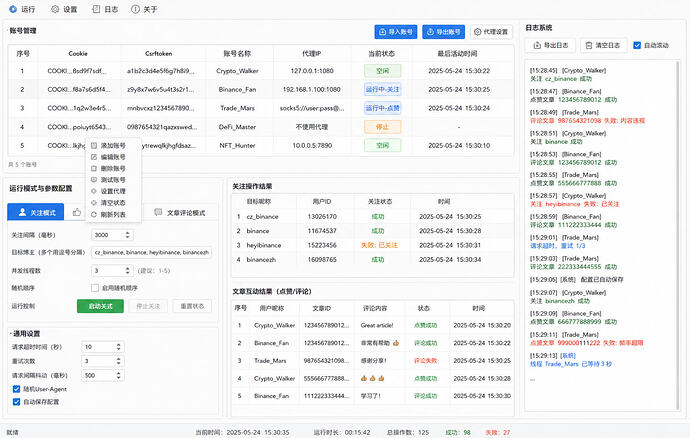This screenshot has height=438, width=690.
Task: Decrease the 关注间隔 value with down arrow
Action: [128, 237]
